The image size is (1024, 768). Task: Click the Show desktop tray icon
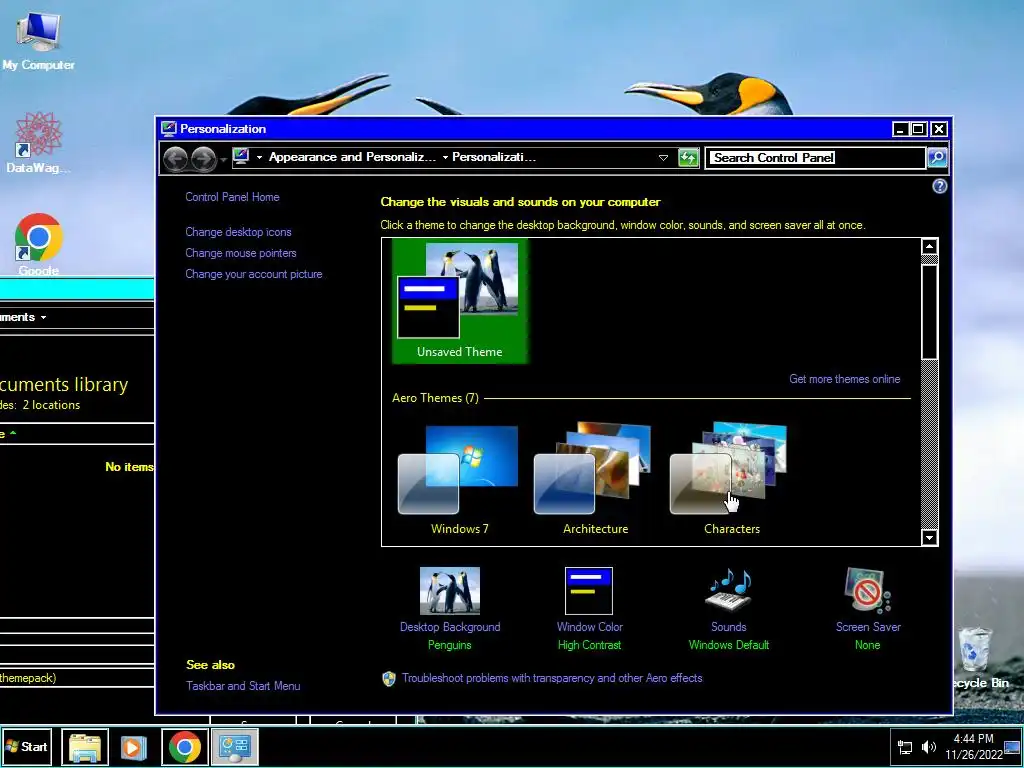click(x=1012, y=747)
